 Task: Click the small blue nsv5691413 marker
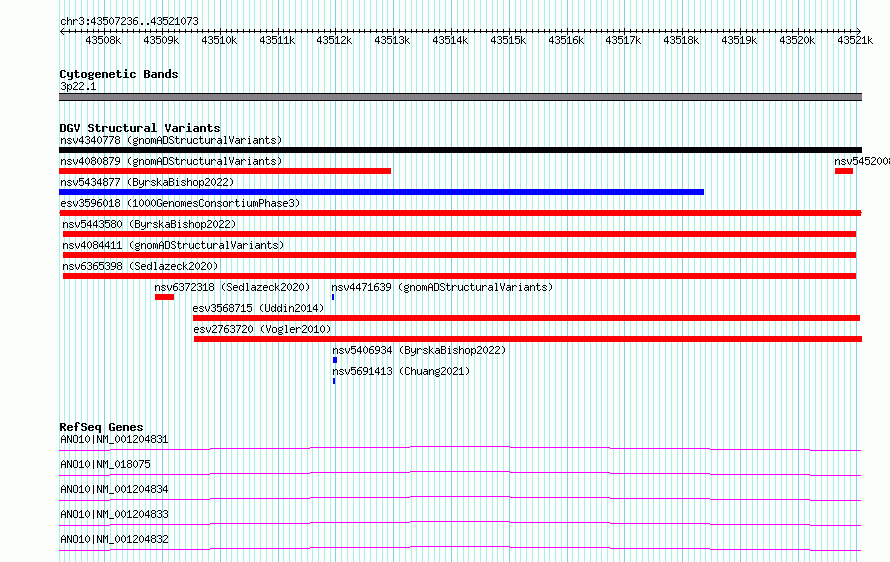[x=334, y=381]
